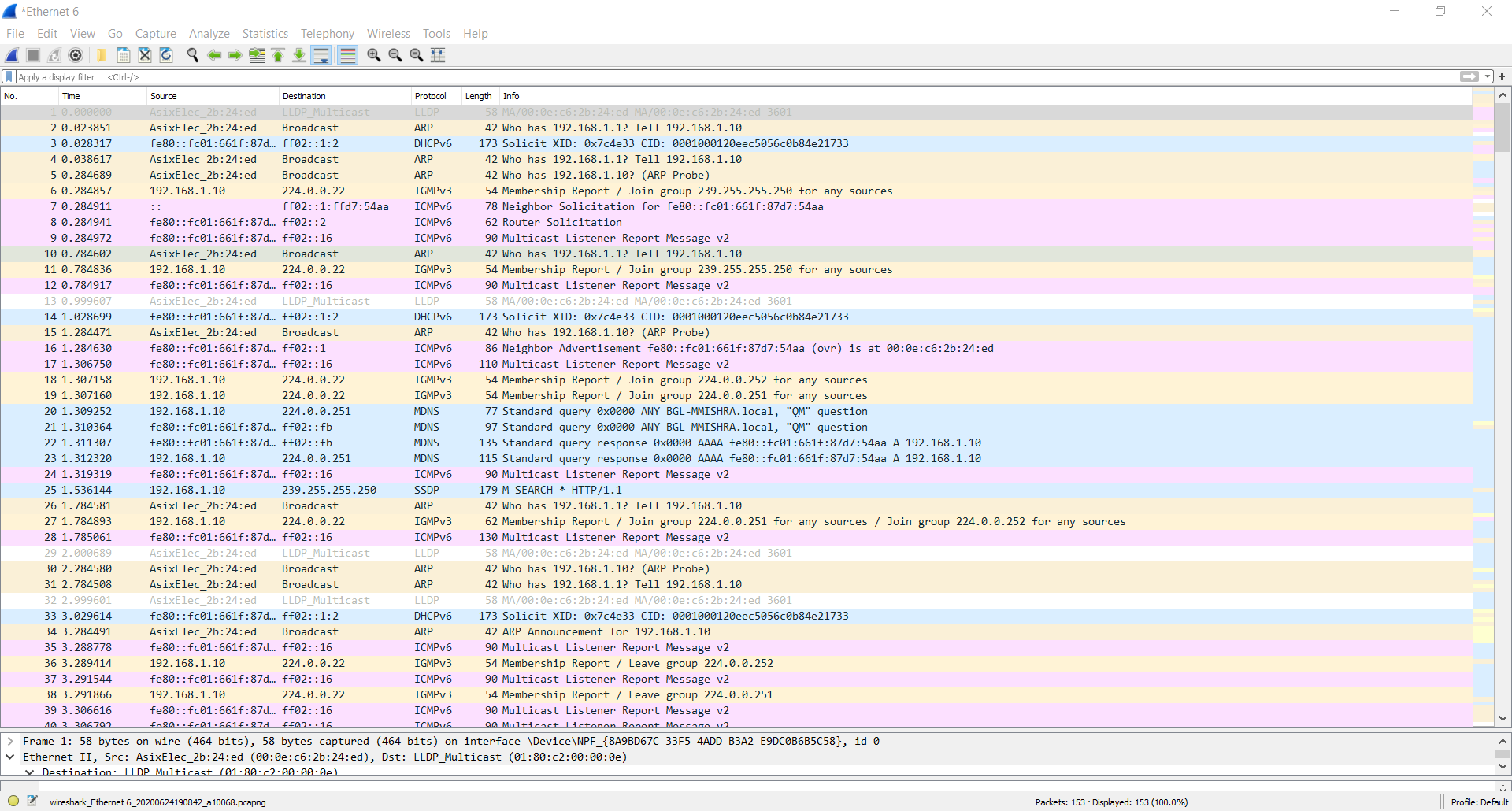Viewport: 1512px width, 811px height.
Task: Start capturing packets with shark fin icon
Action: (13, 55)
